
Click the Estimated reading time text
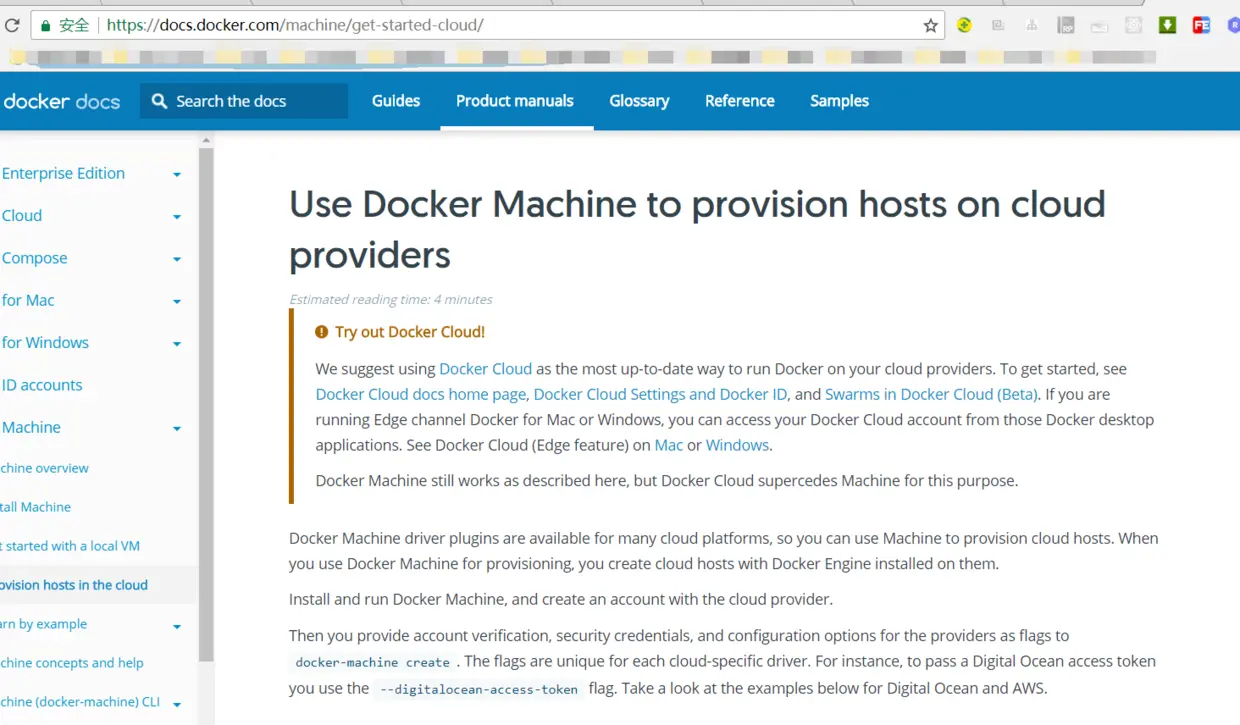391,299
